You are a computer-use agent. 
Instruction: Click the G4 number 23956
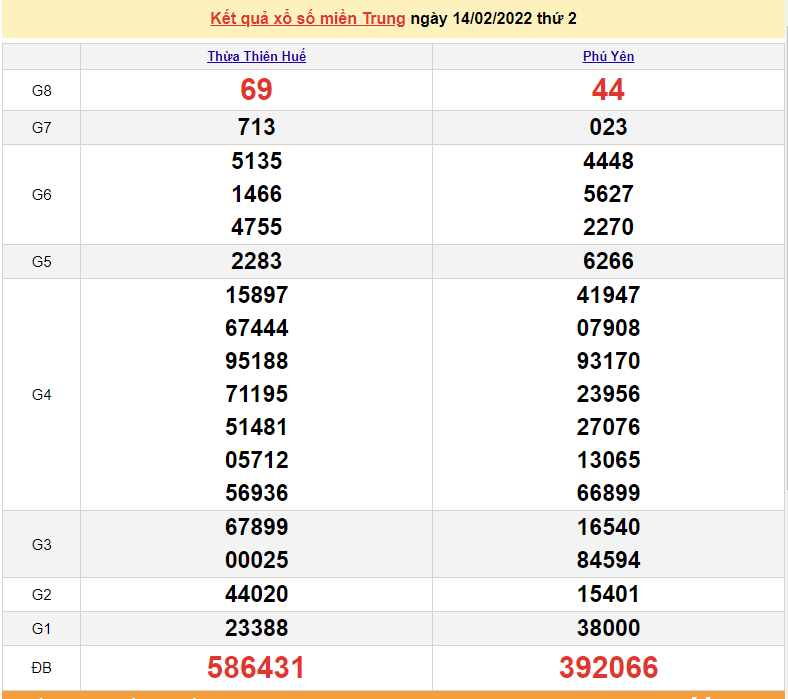(x=608, y=394)
